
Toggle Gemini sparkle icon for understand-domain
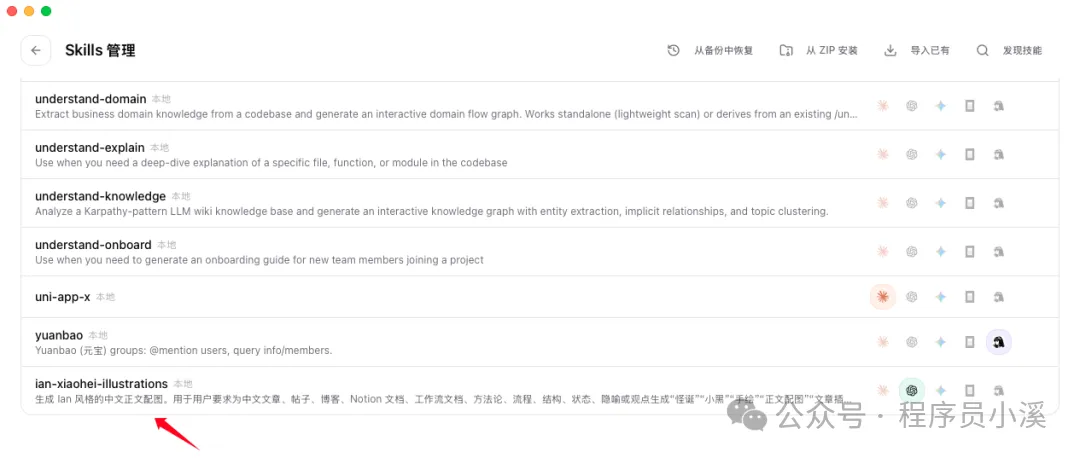[941, 106]
